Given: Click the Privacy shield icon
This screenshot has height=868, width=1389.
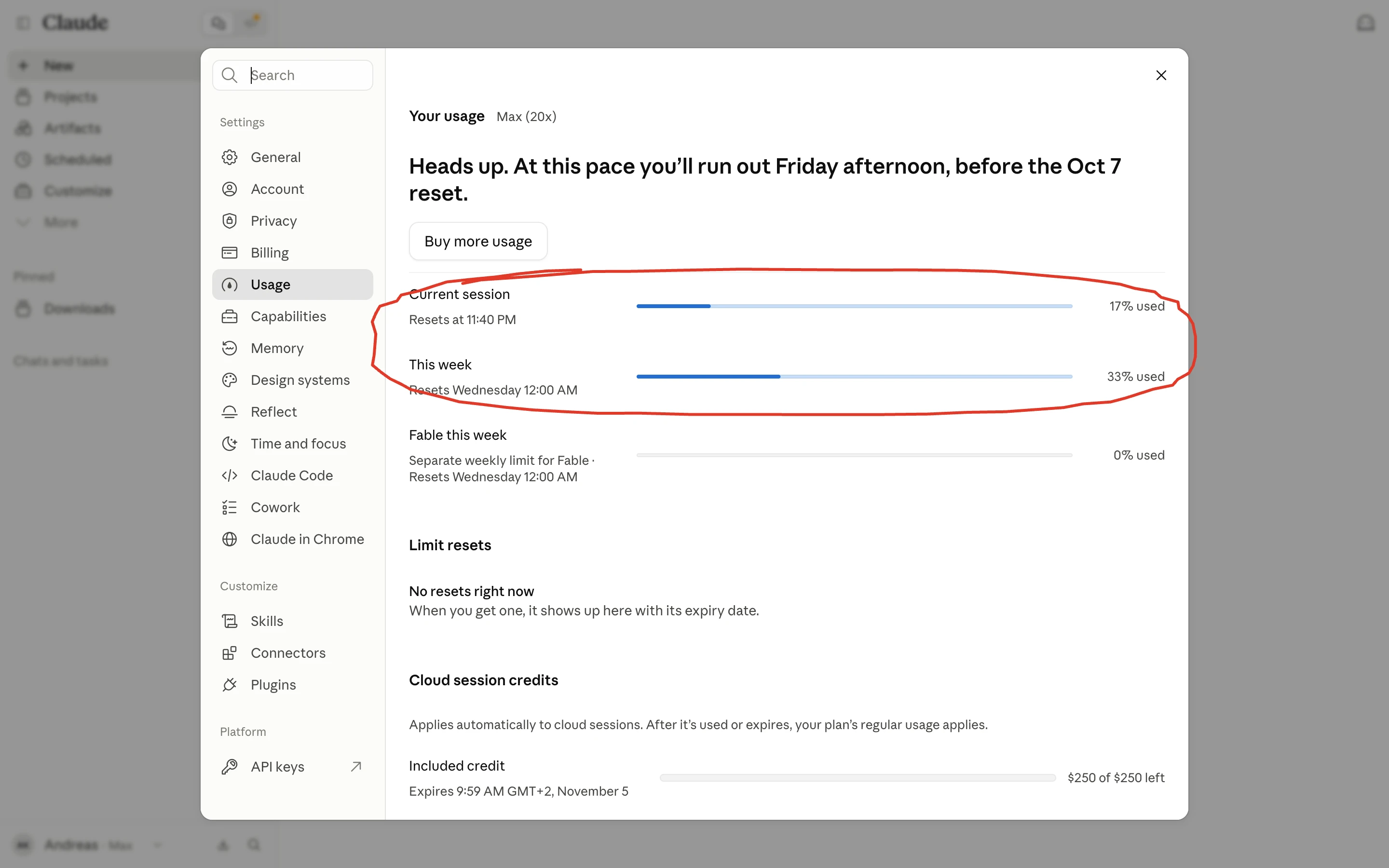Looking at the screenshot, I should tap(230, 221).
